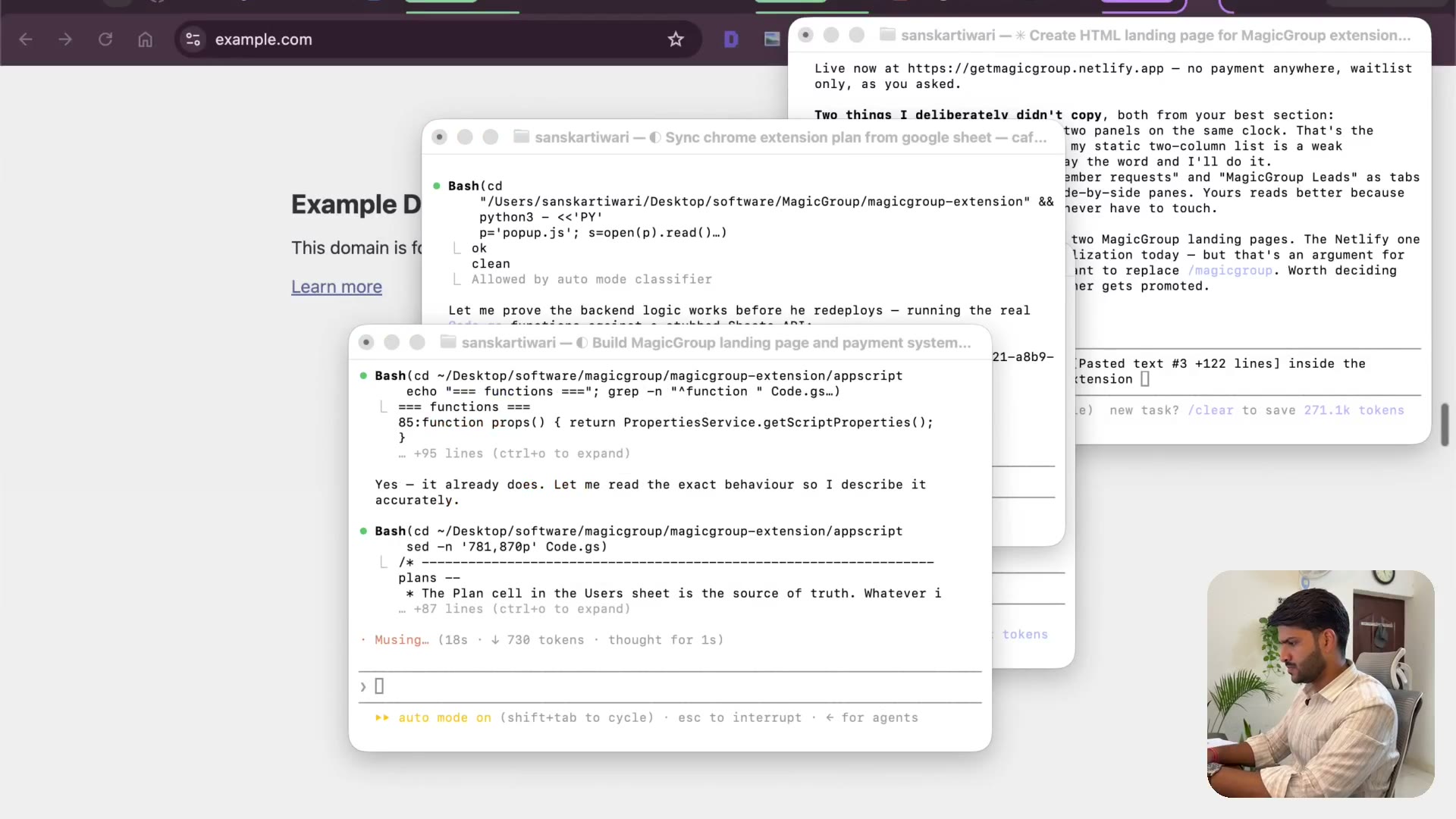Click the 'Two things I deliberately didn't copy' bold text
This screenshot has height=819, width=1456.
958,115
